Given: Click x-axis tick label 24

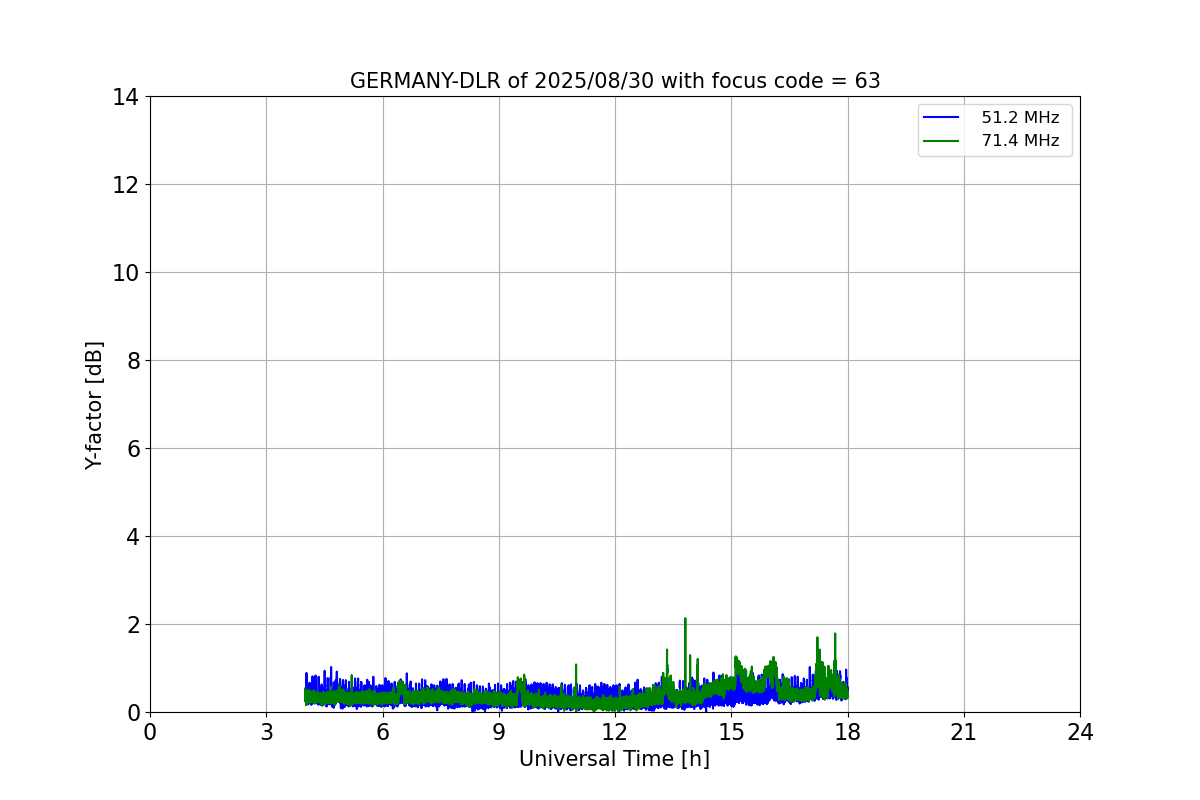Looking at the screenshot, I should tap(1080, 732).
